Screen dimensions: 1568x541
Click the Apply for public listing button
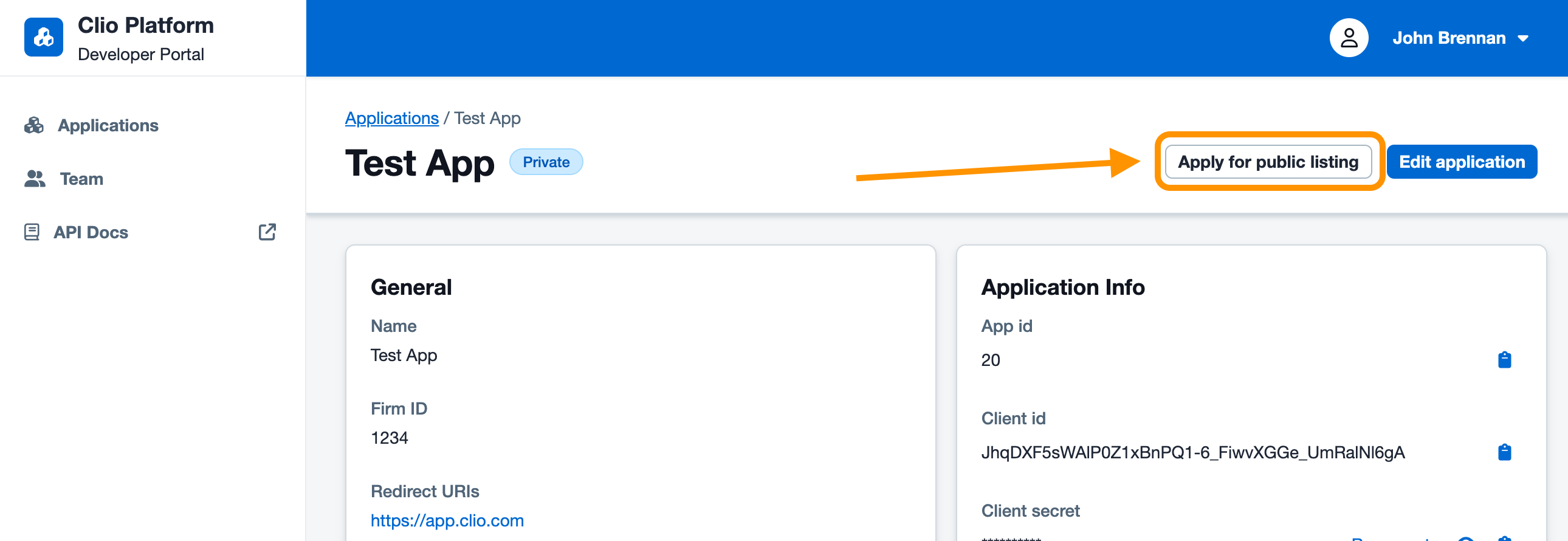click(x=1268, y=162)
